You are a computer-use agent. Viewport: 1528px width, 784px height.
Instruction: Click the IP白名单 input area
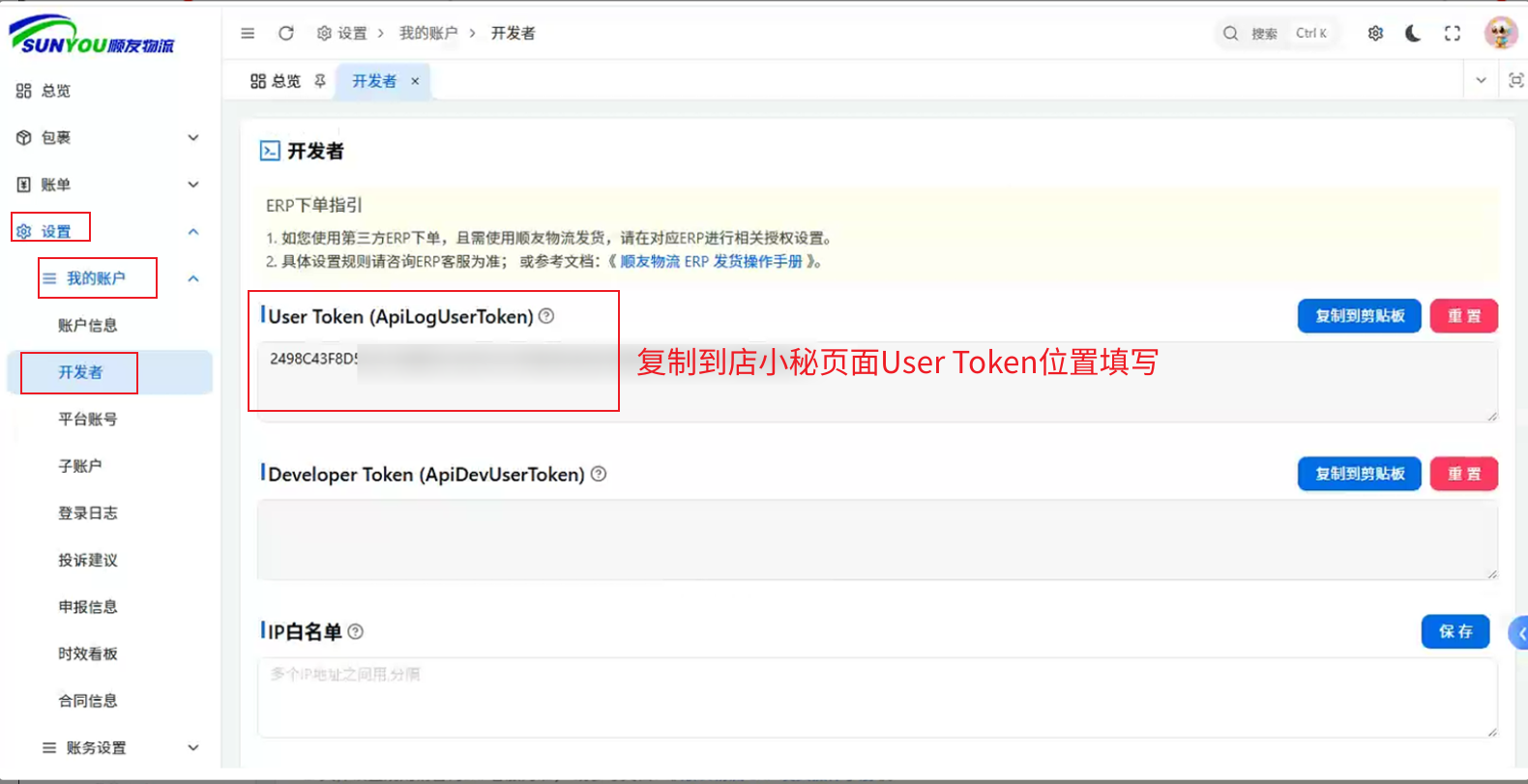point(878,697)
